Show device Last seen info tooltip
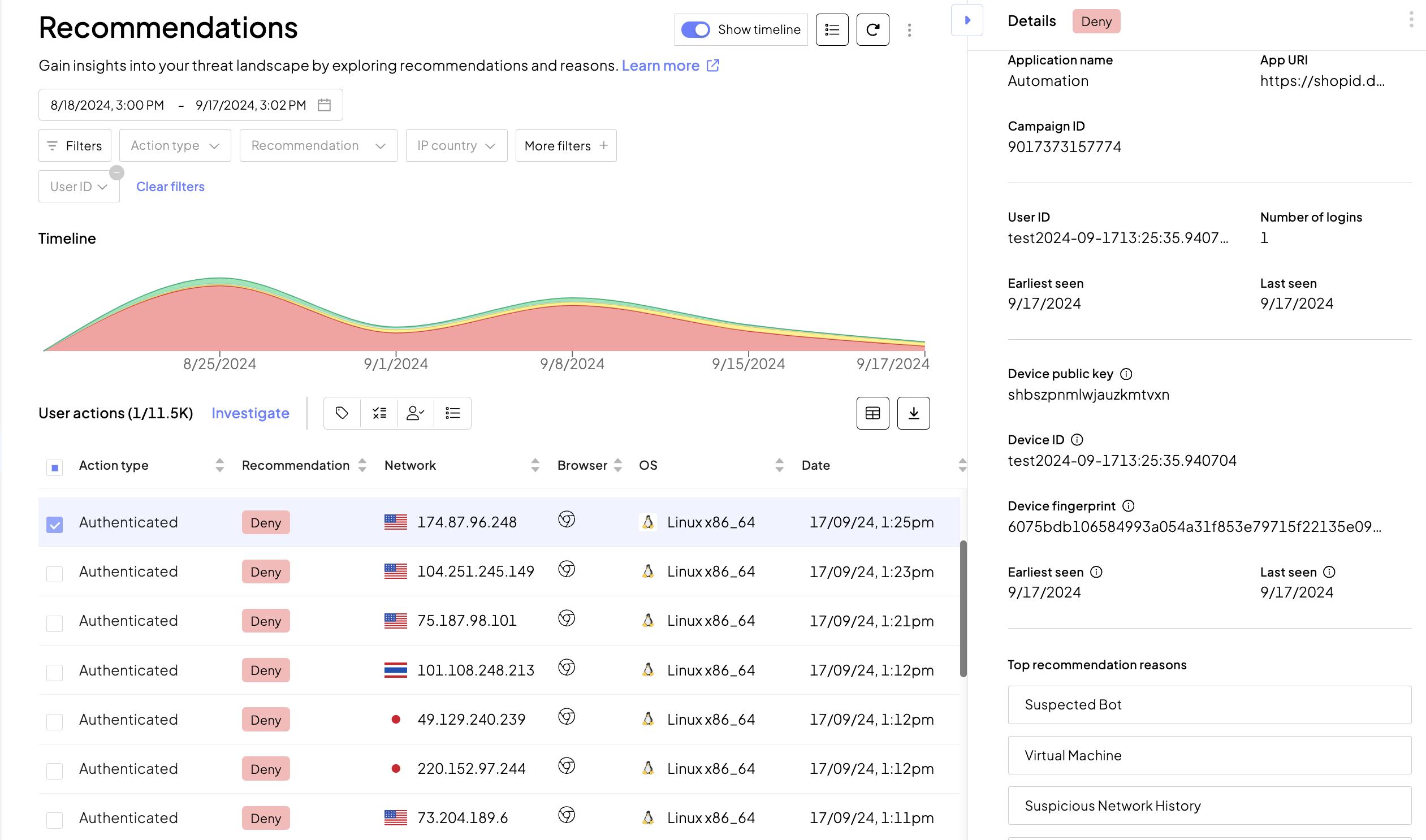 pyautogui.click(x=1329, y=572)
